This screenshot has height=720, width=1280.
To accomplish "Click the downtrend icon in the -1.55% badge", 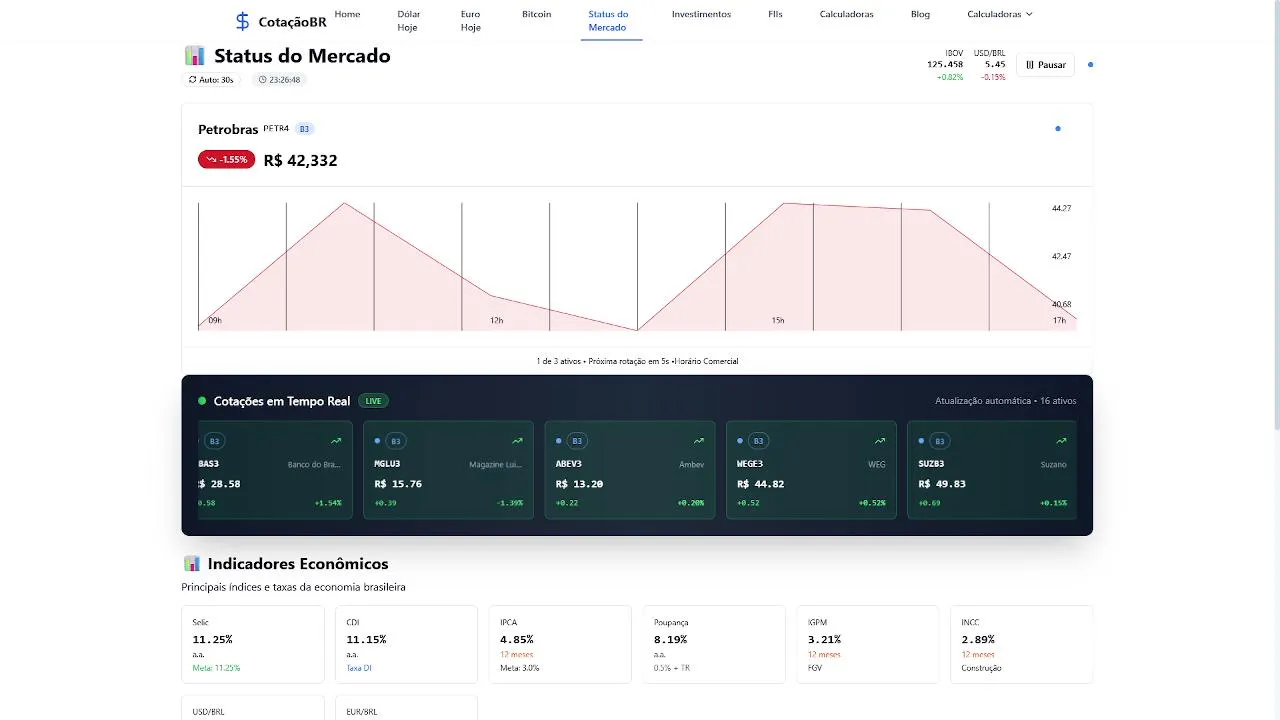I will pyautogui.click(x=211, y=159).
